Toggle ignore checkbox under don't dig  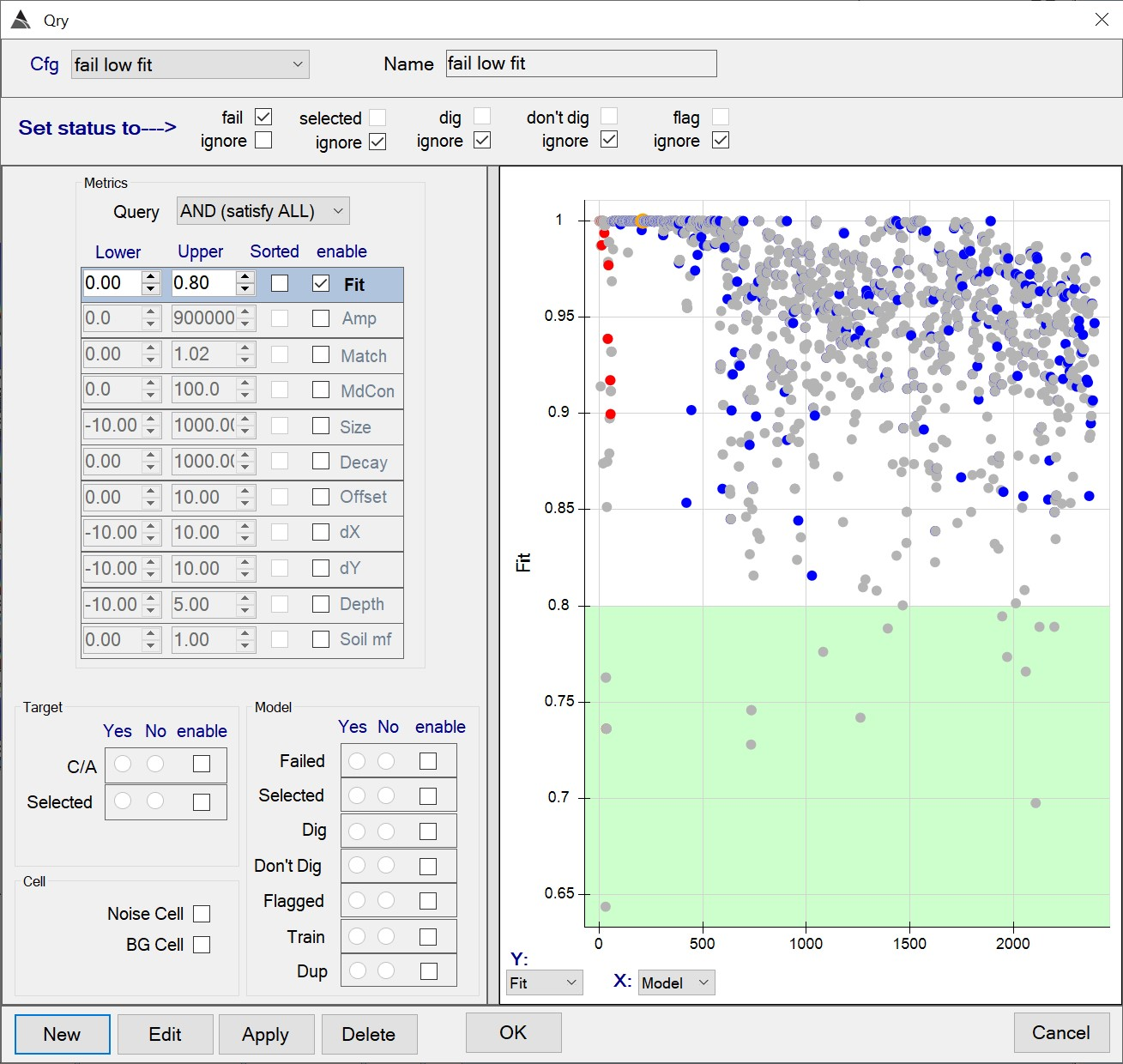(609, 139)
